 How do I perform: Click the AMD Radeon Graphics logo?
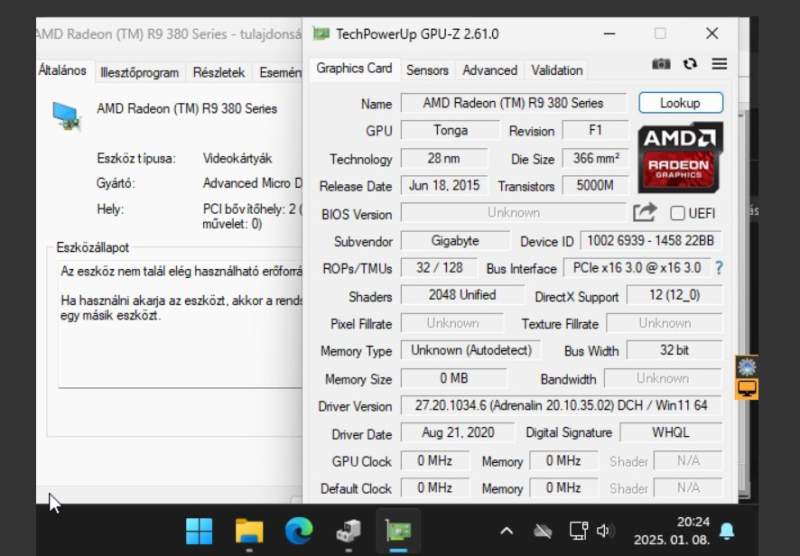click(680, 157)
